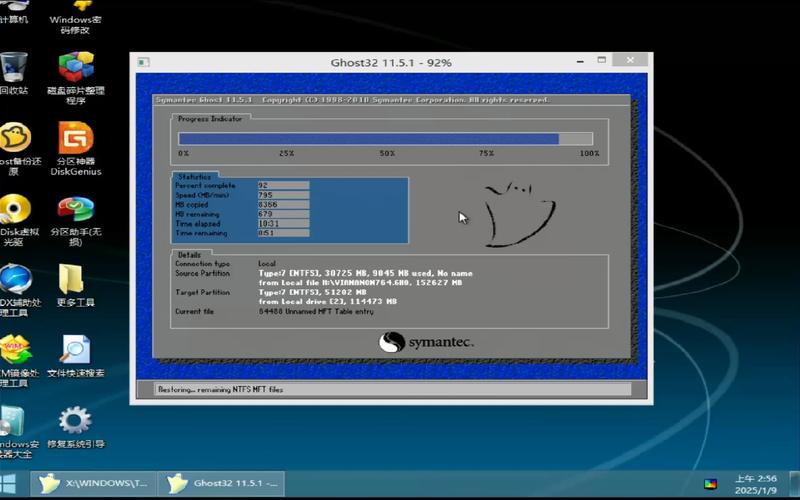
Task: Click the Symantec Ghost copyright header line
Action: click(352, 100)
